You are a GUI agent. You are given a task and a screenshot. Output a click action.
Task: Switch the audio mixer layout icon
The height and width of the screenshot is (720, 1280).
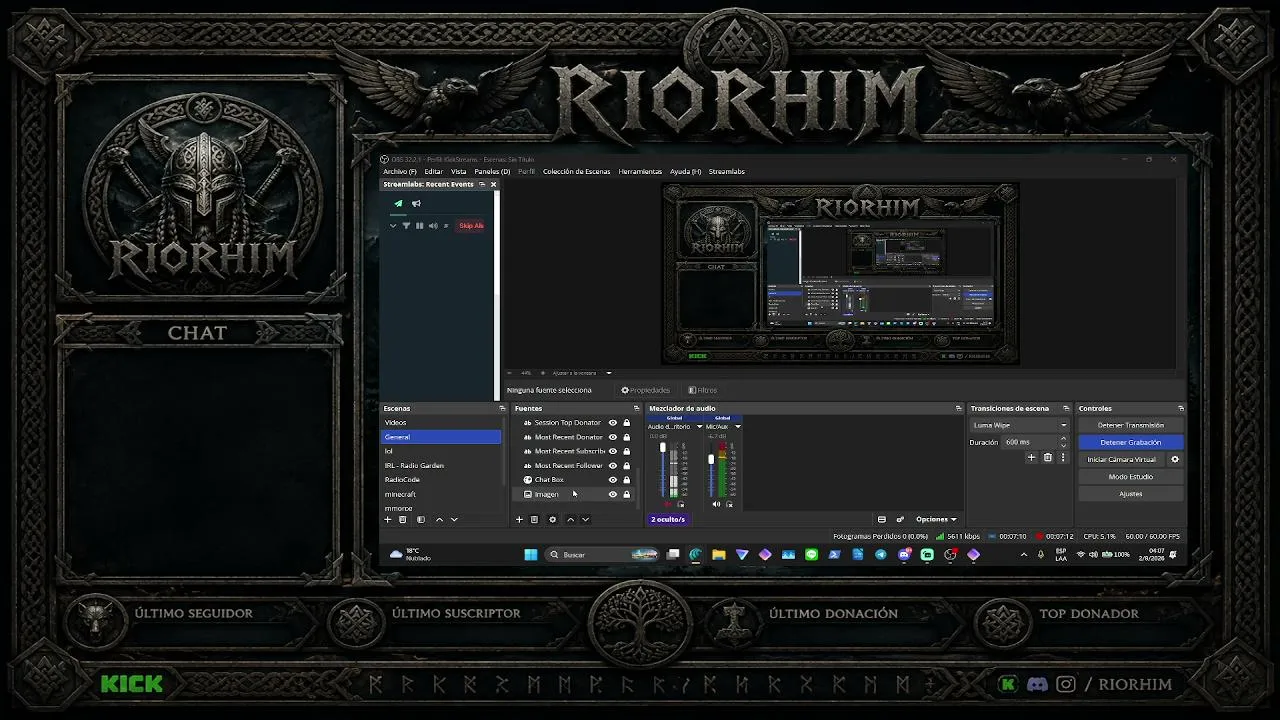pyautogui.click(x=882, y=520)
